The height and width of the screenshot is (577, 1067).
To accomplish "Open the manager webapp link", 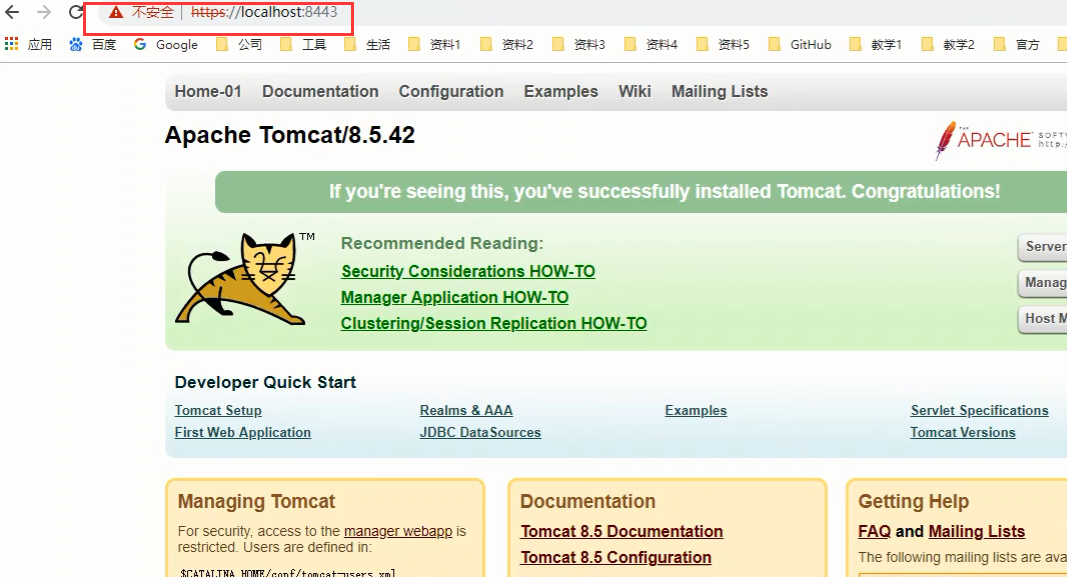I will [398, 531].
